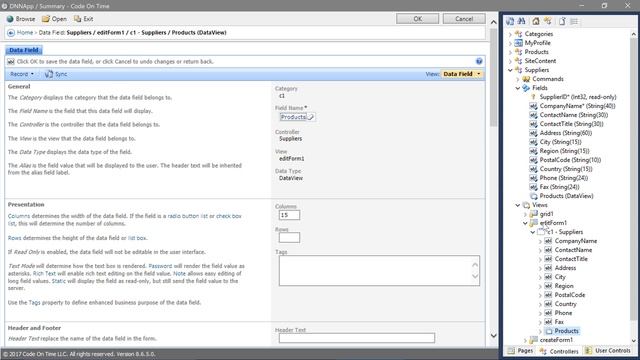Click the Rich Text link in Presentation text
640x360 pixels.
coord(44,273)
